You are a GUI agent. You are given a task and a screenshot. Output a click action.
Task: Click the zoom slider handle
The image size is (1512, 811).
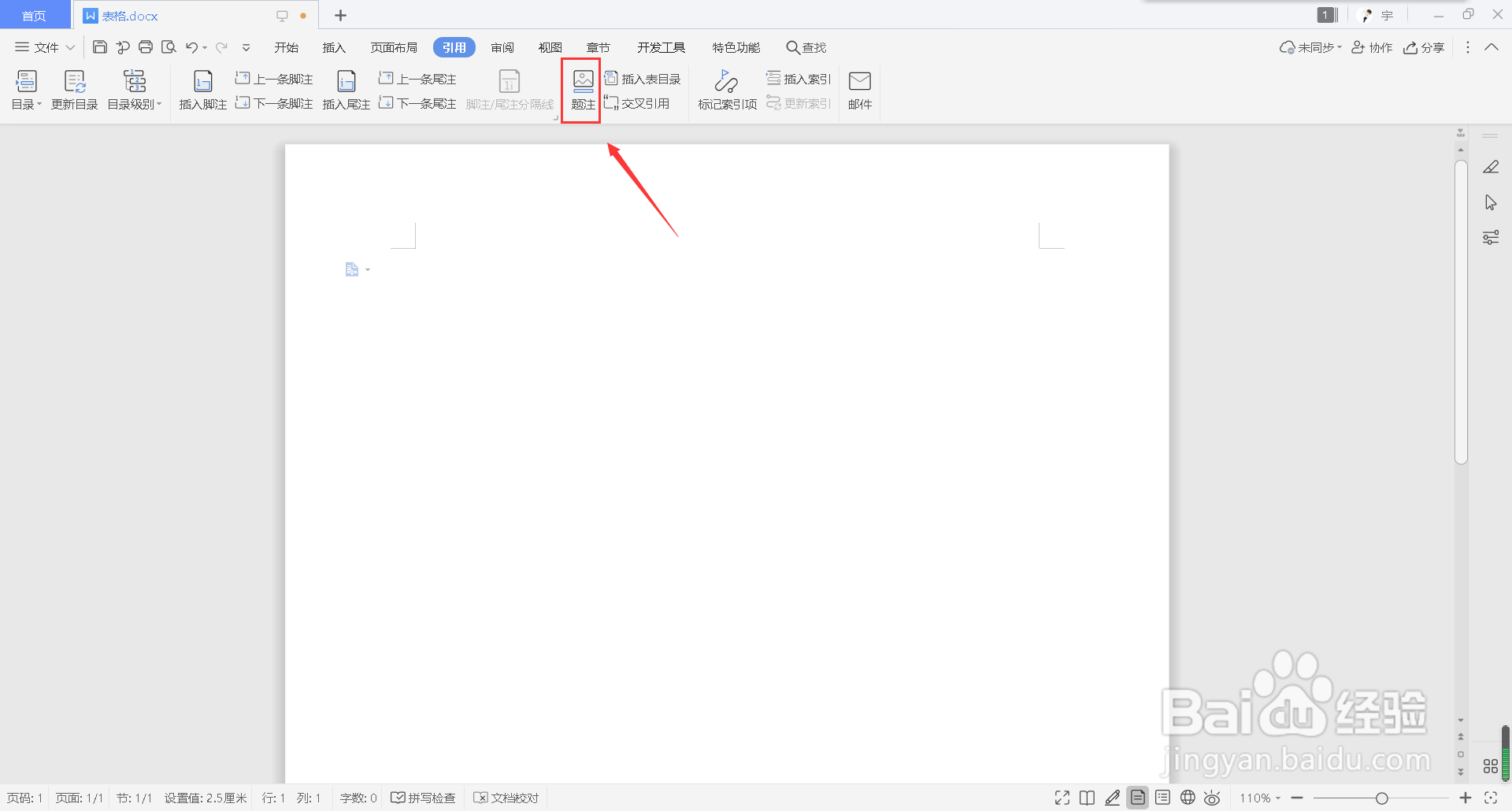pyautogui.click(x=1381, y=798)
